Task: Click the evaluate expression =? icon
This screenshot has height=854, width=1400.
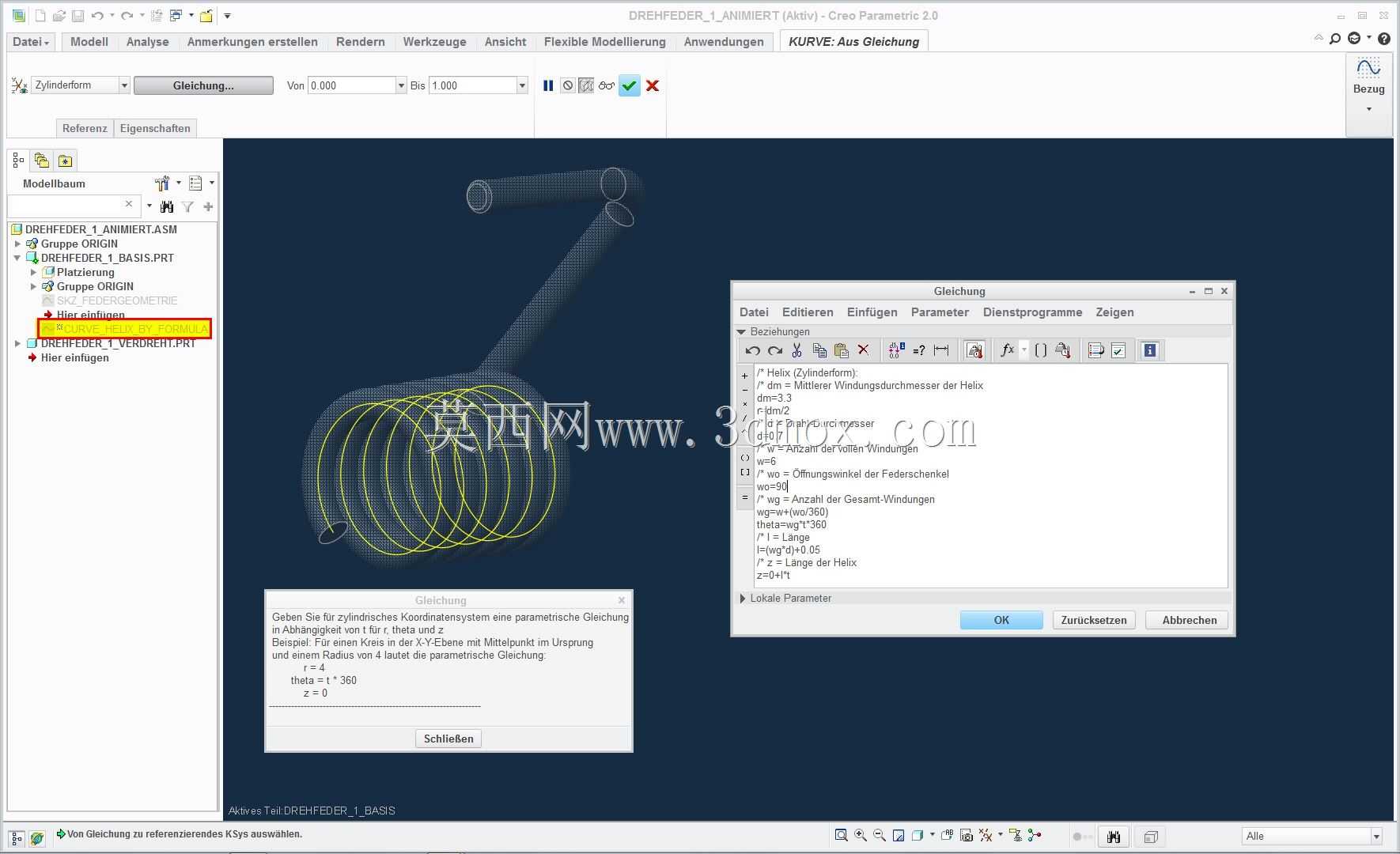Action: point(918,350)
